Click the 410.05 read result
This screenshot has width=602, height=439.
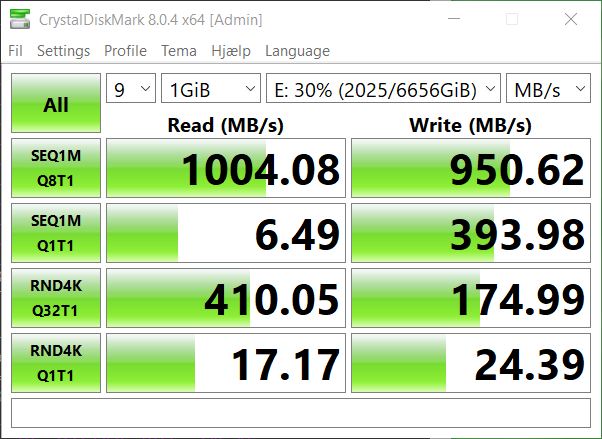coord(226,298)
